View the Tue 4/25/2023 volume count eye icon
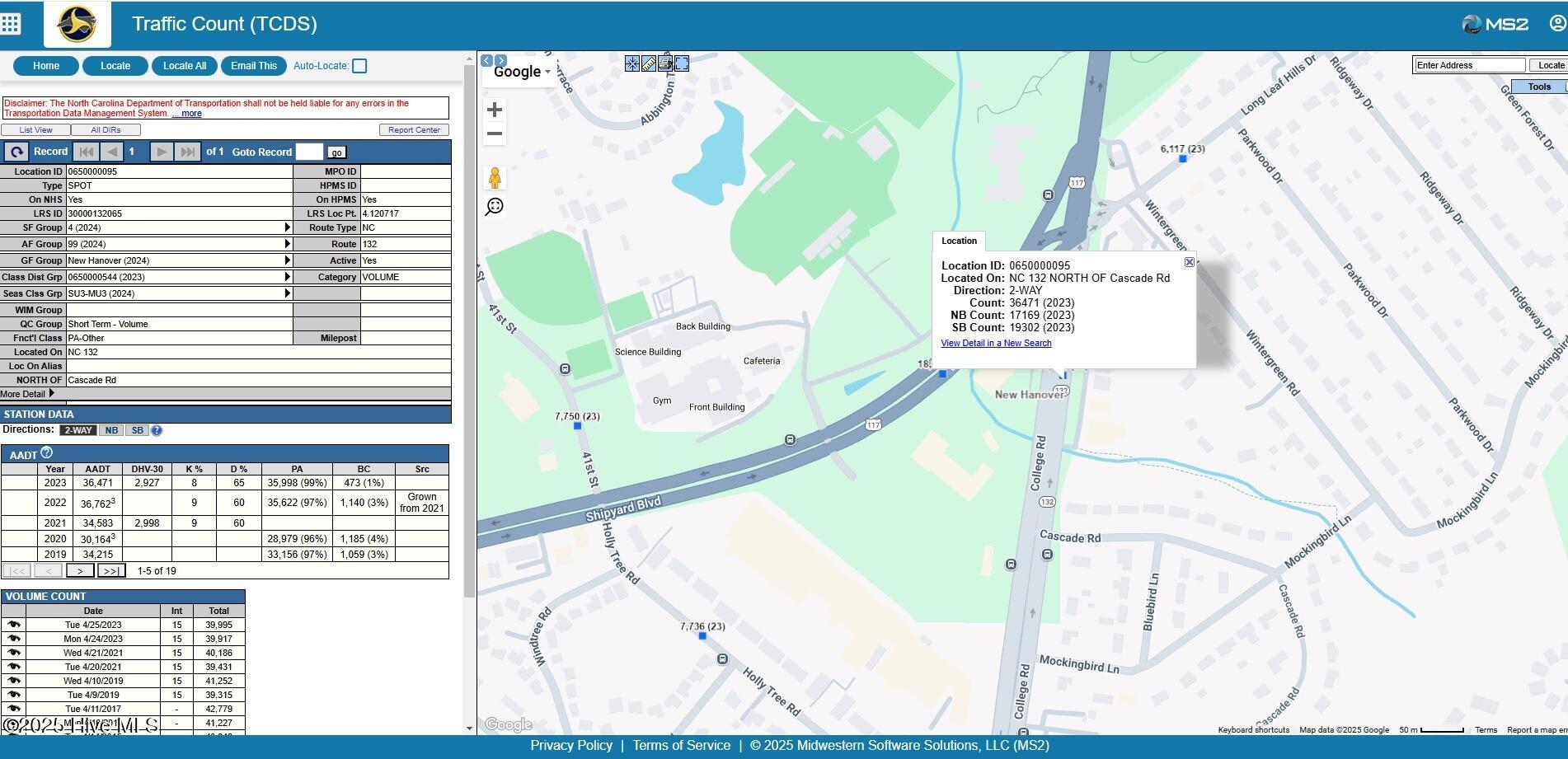The height and width of the screenshot is (759, 1568). [14, 625]
